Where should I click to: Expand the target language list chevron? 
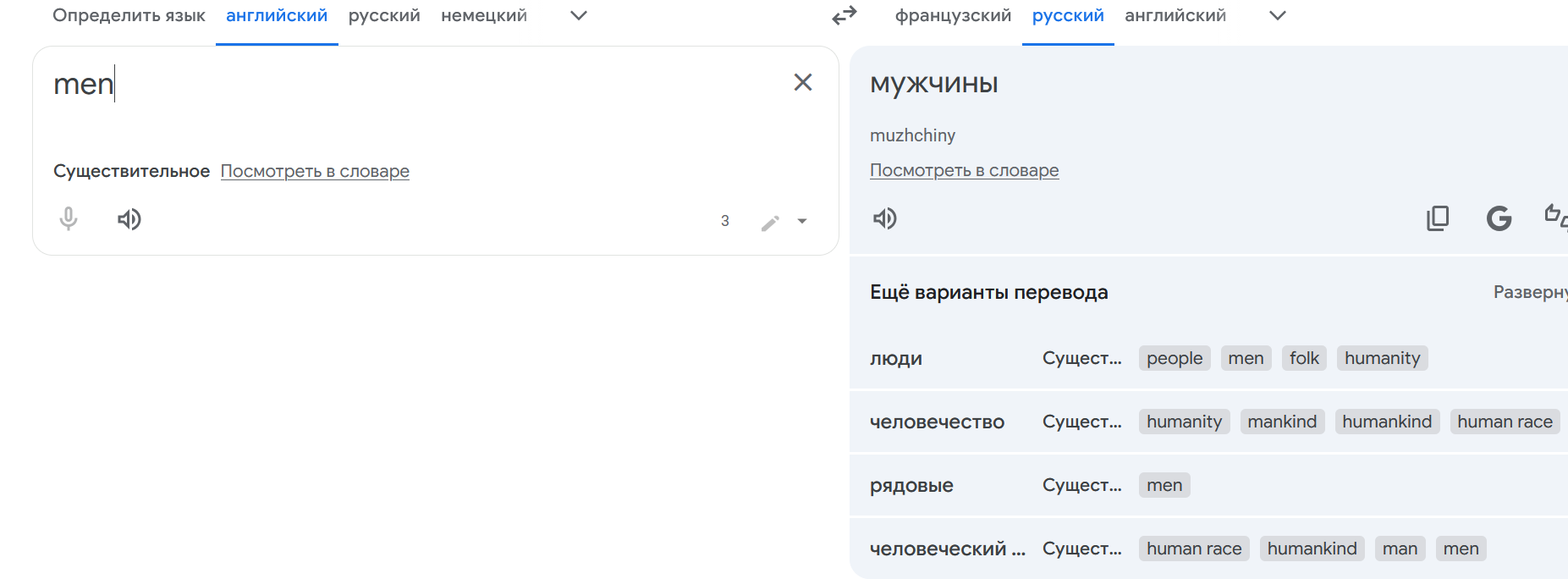1278,15
